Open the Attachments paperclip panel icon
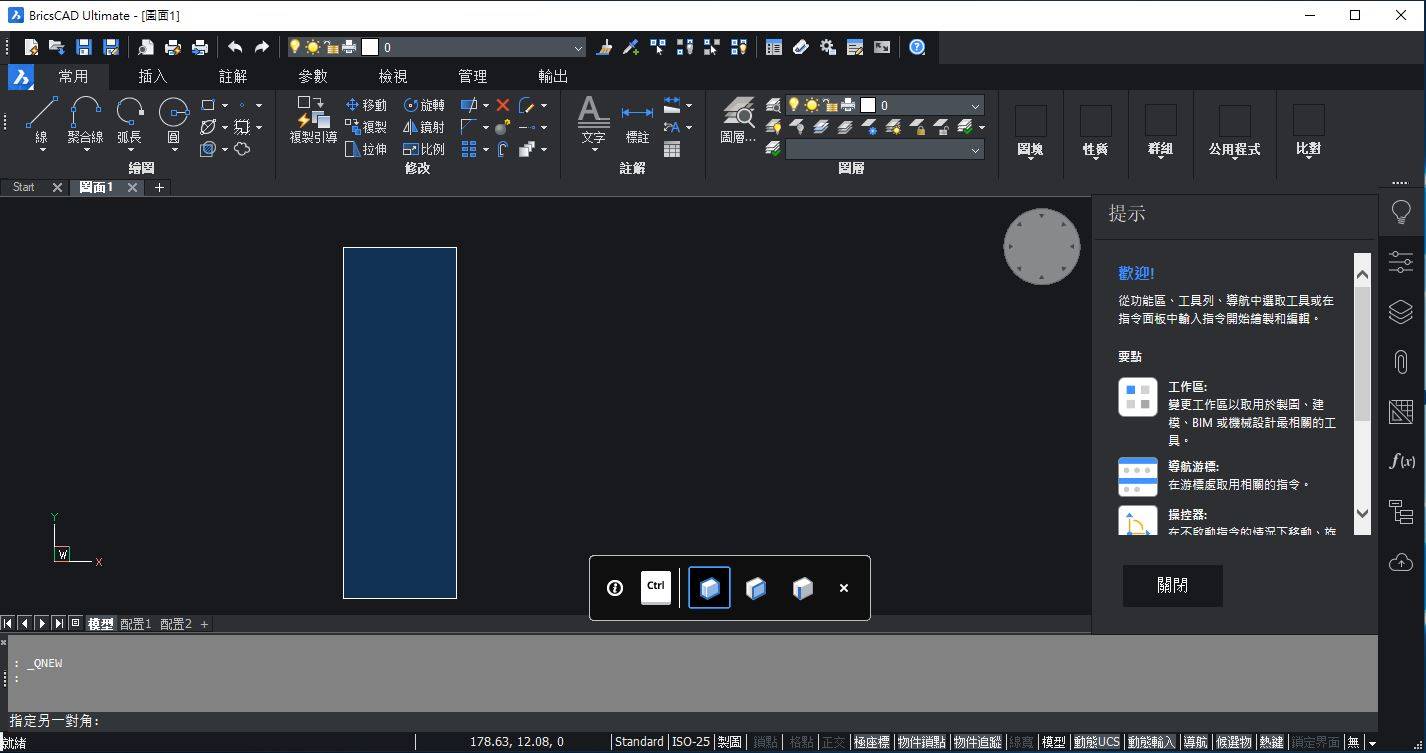The width and height of the screenshot is (1426, 753). click(1401, 362)
